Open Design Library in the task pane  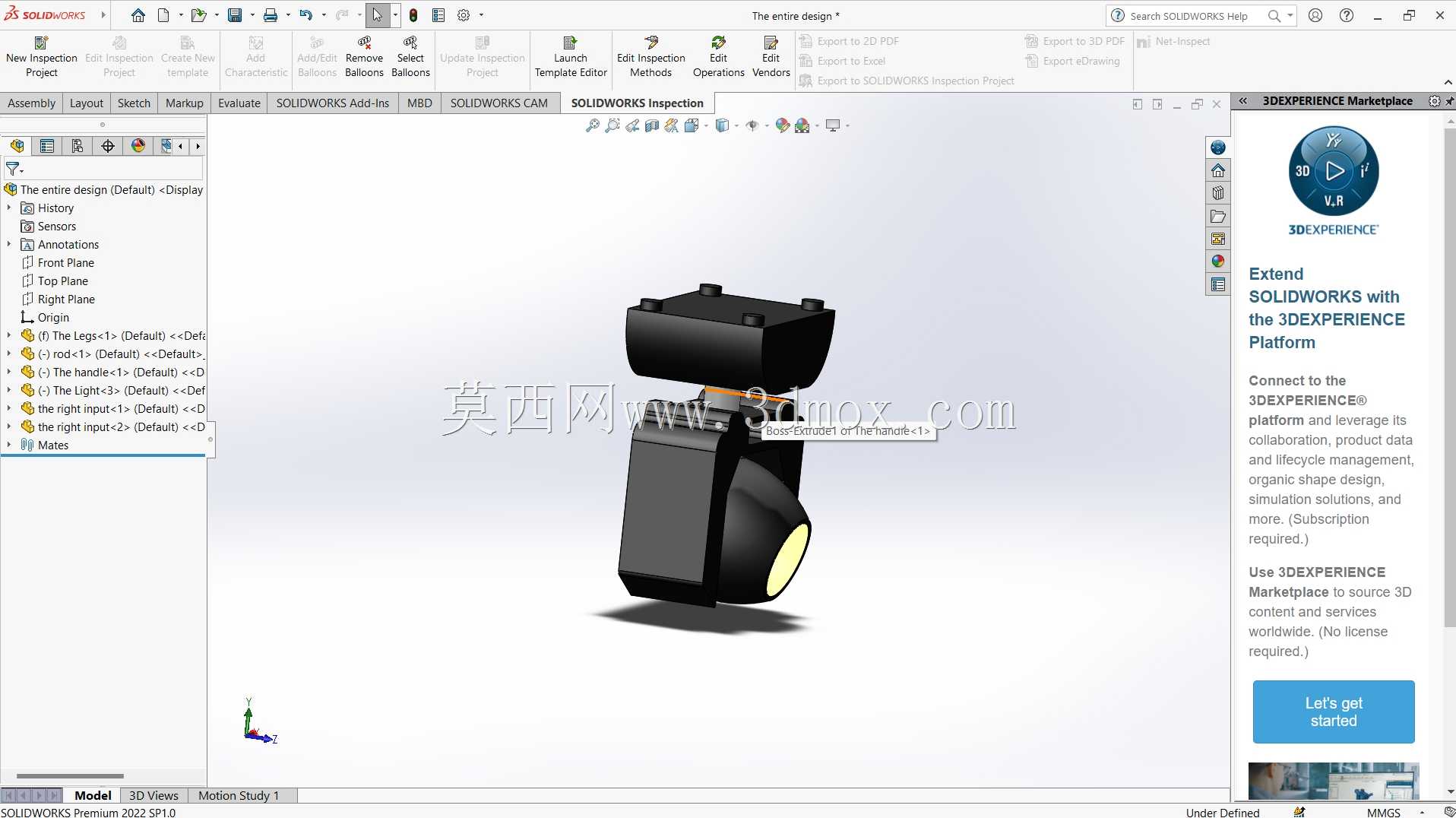coord(1218,193)
